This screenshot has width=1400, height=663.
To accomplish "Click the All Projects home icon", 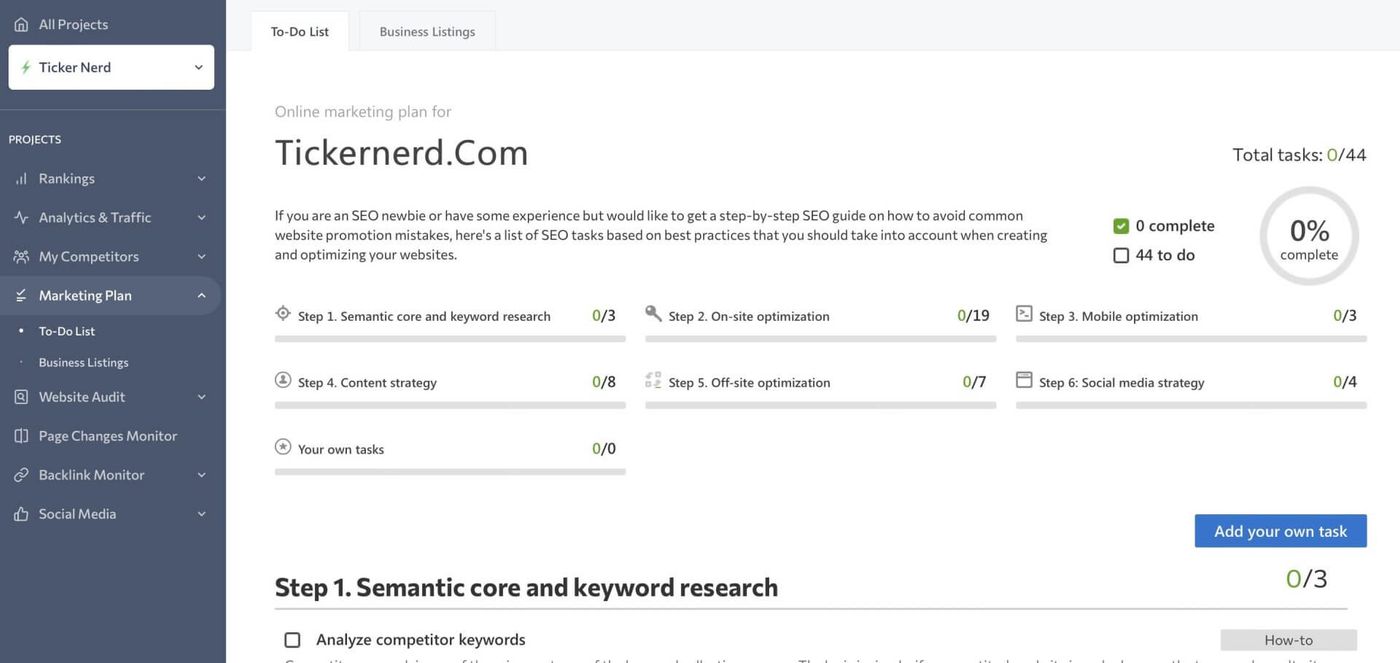I will tap(21, 24).
